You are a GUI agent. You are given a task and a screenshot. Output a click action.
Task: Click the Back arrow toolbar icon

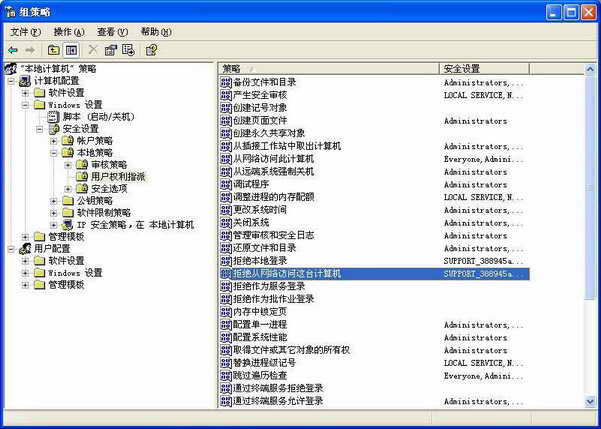click(13, 49)
